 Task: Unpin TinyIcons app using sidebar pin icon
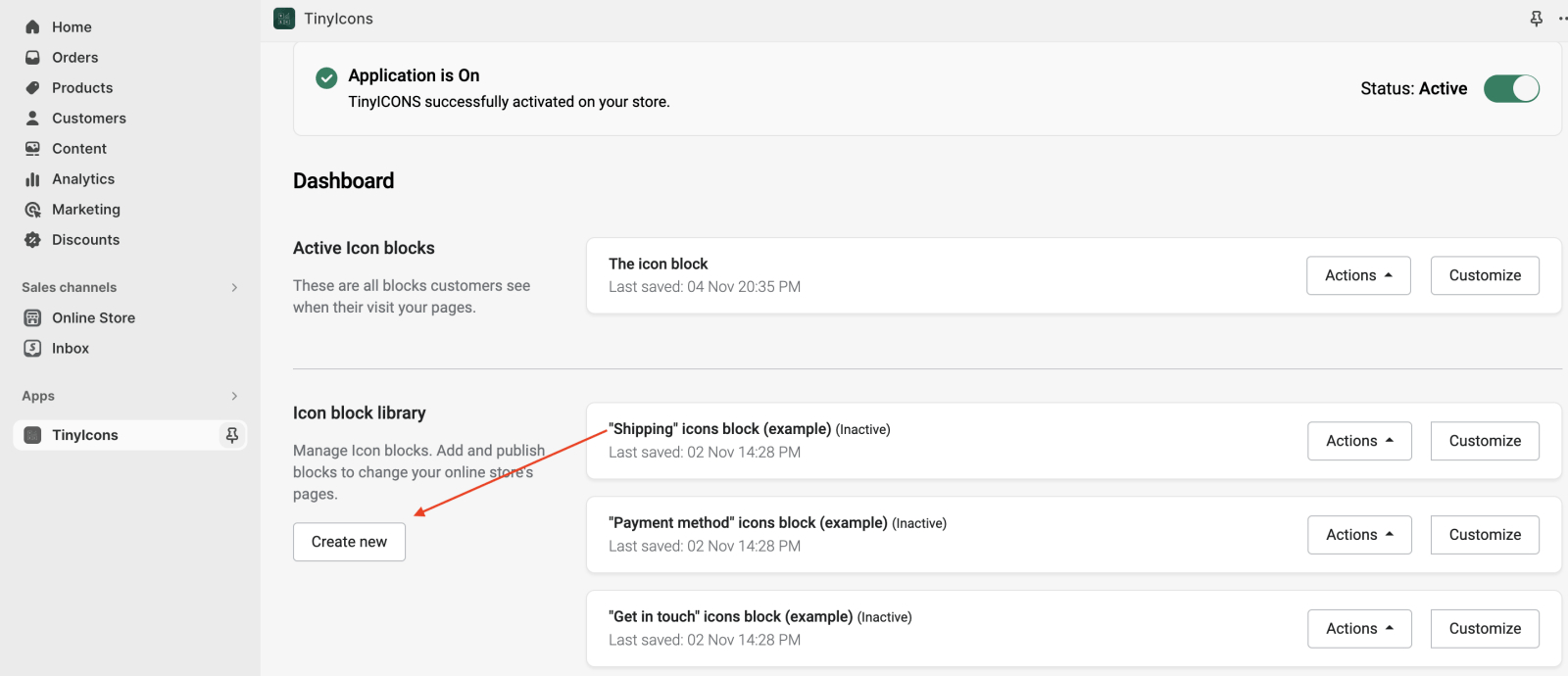pyautogui.click(x=232, y=435)
